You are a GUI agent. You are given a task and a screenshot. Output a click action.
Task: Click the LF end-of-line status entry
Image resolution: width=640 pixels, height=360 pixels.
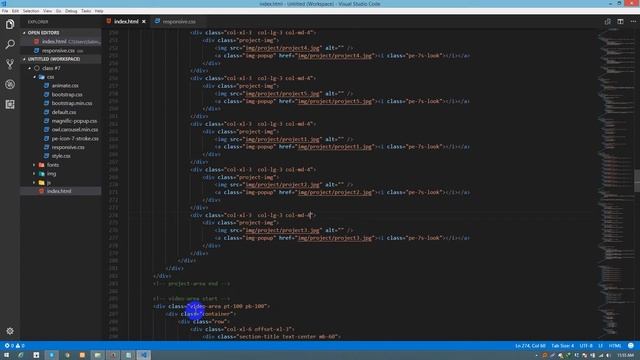600,346
